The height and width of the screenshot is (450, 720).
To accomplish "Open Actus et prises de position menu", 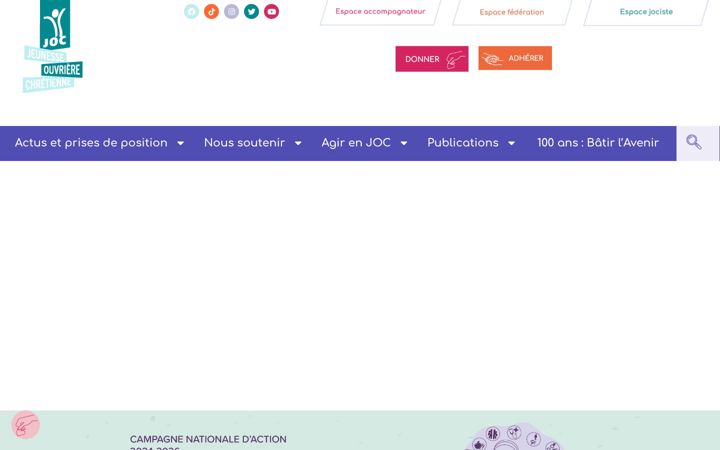I will pos(91,143).
